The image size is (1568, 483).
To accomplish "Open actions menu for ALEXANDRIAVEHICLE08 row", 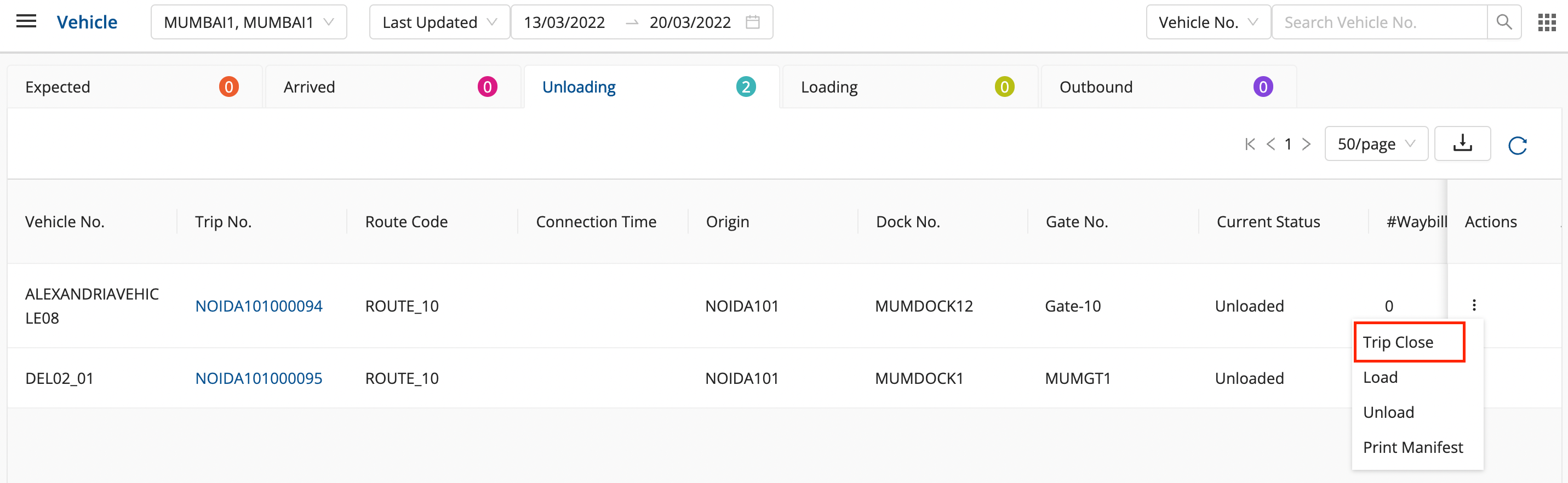I will [x=1474, y=306].
